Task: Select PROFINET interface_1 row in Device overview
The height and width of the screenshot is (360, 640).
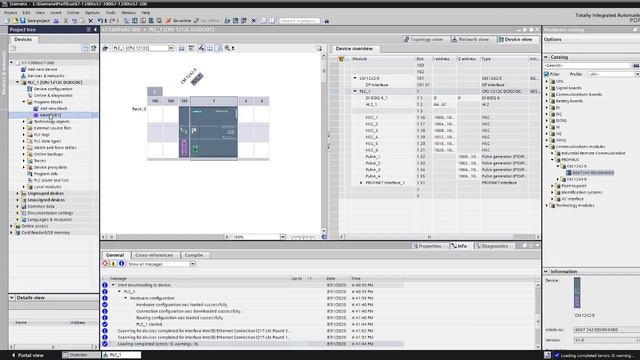Action: tap(439, 183)
